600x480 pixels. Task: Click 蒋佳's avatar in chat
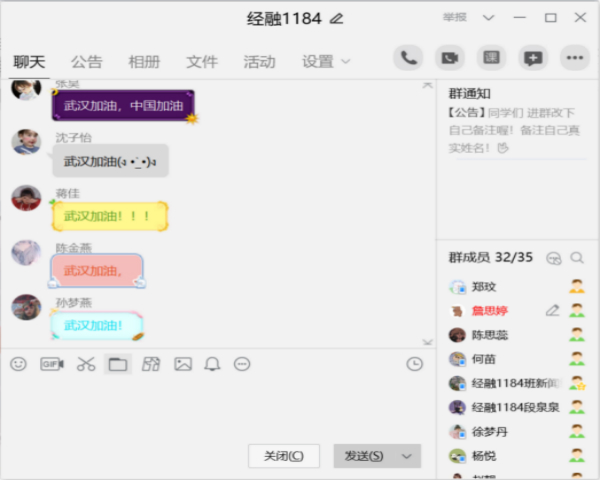click(x=26, y=198)
